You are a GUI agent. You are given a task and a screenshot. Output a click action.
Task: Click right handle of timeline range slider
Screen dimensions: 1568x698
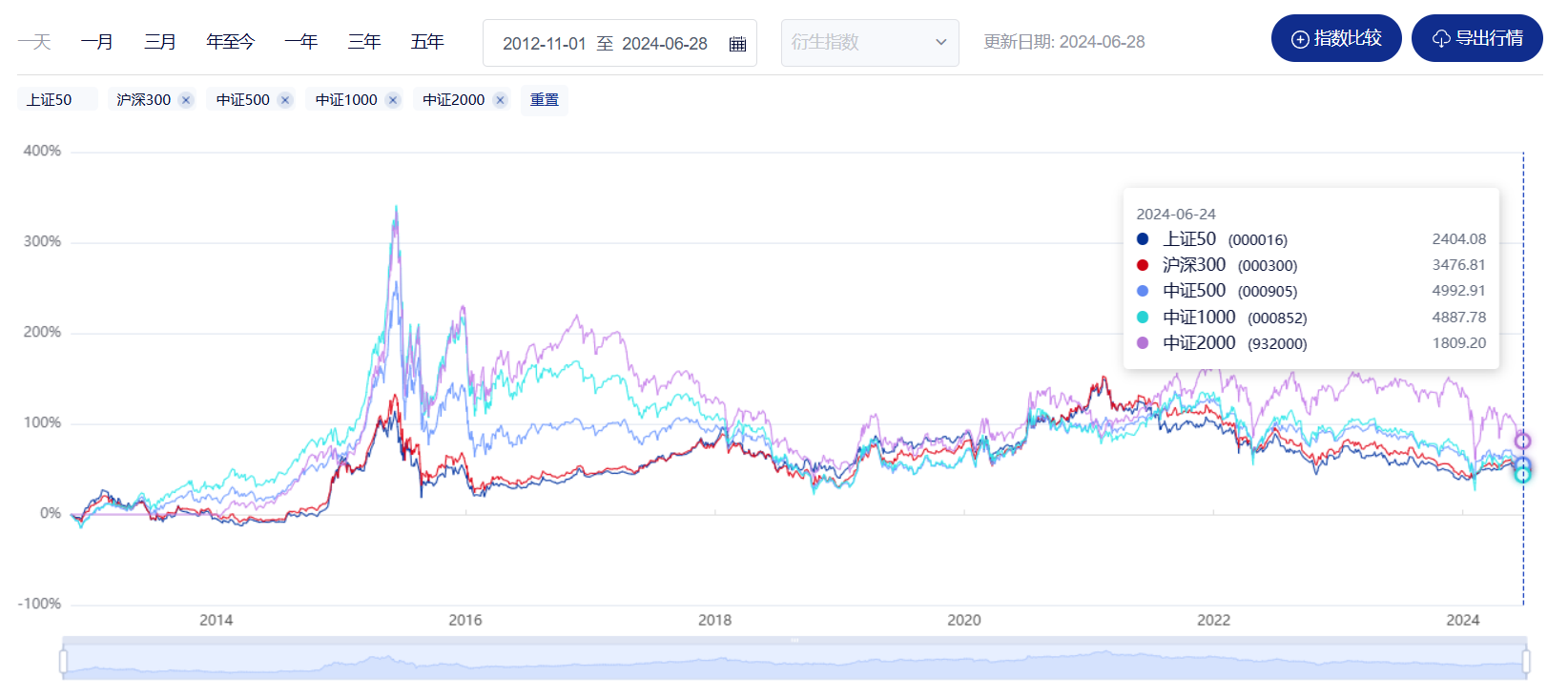(x=1526, y=661)
